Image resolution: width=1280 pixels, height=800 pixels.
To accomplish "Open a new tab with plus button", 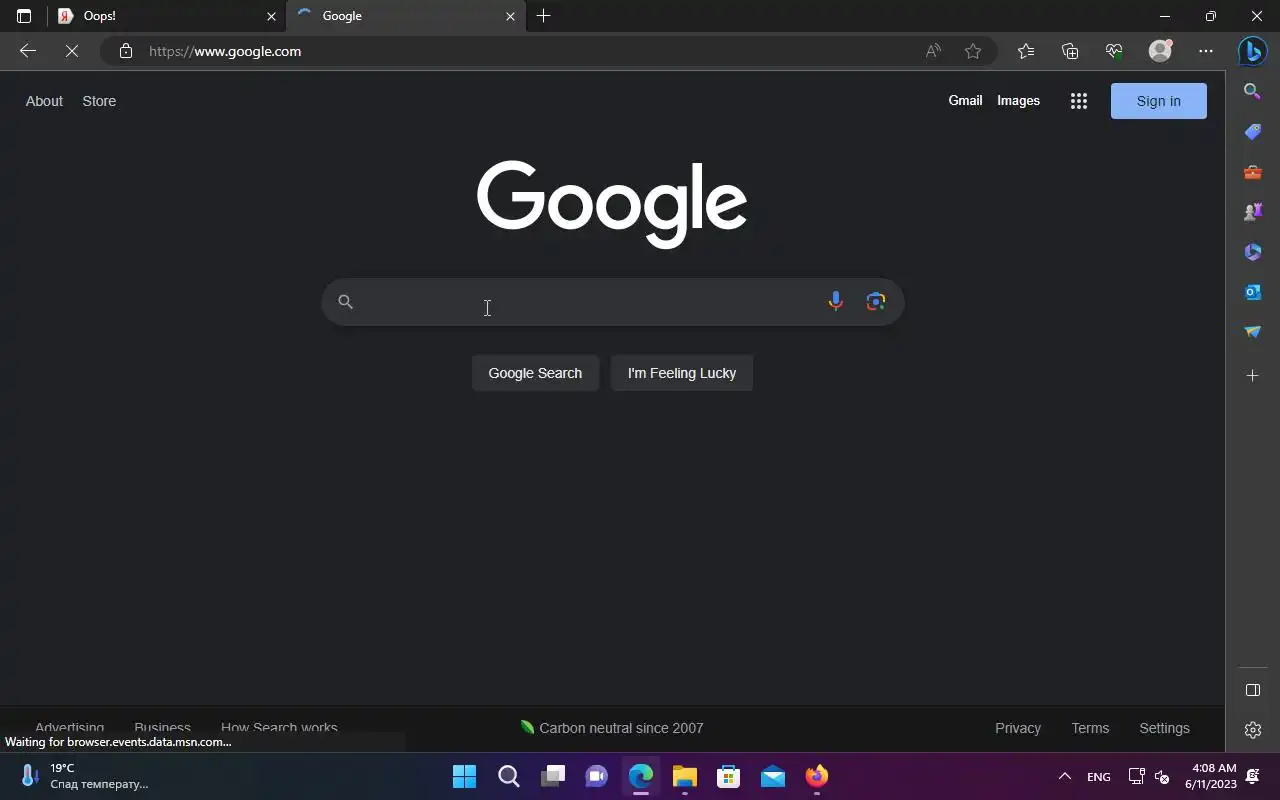I will point(544,16).
